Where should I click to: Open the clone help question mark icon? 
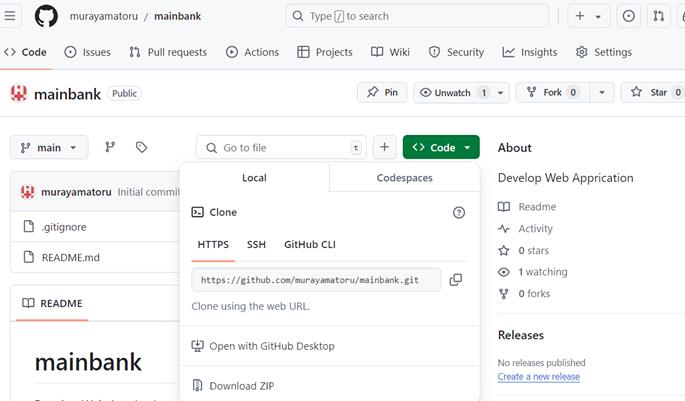[459, 213]
